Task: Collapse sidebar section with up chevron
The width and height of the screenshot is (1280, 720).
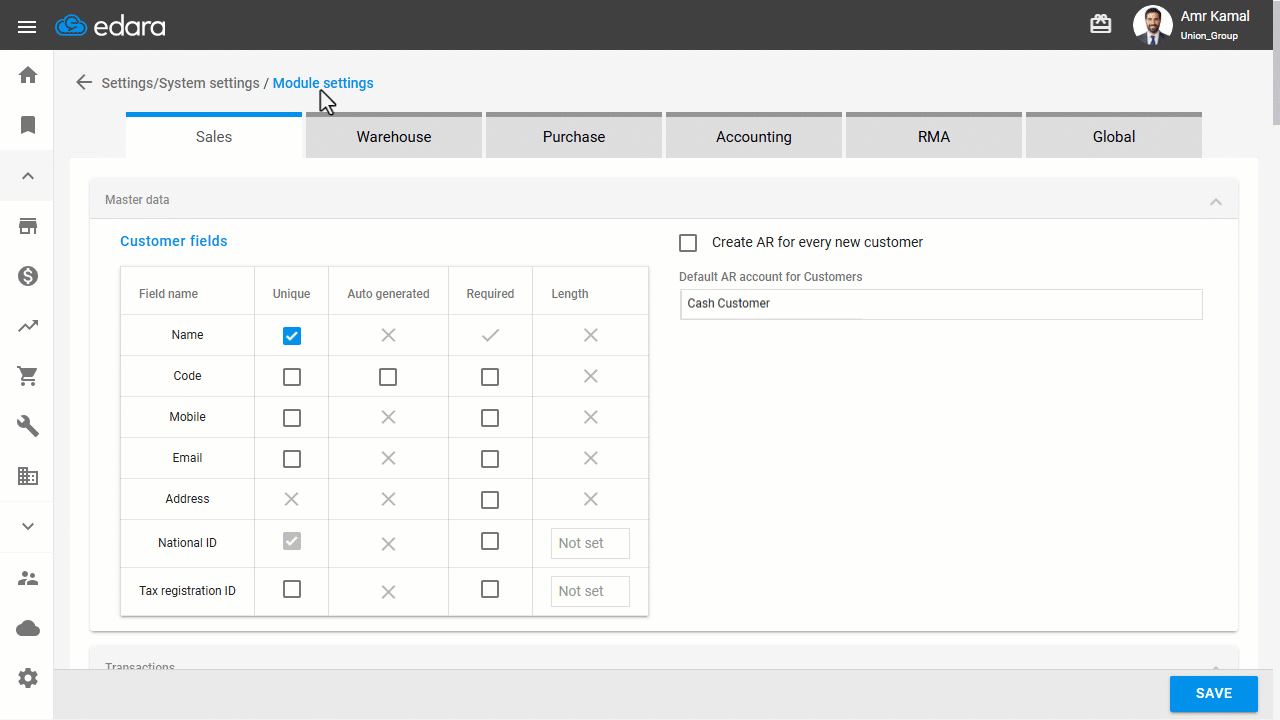Action: 28,176
